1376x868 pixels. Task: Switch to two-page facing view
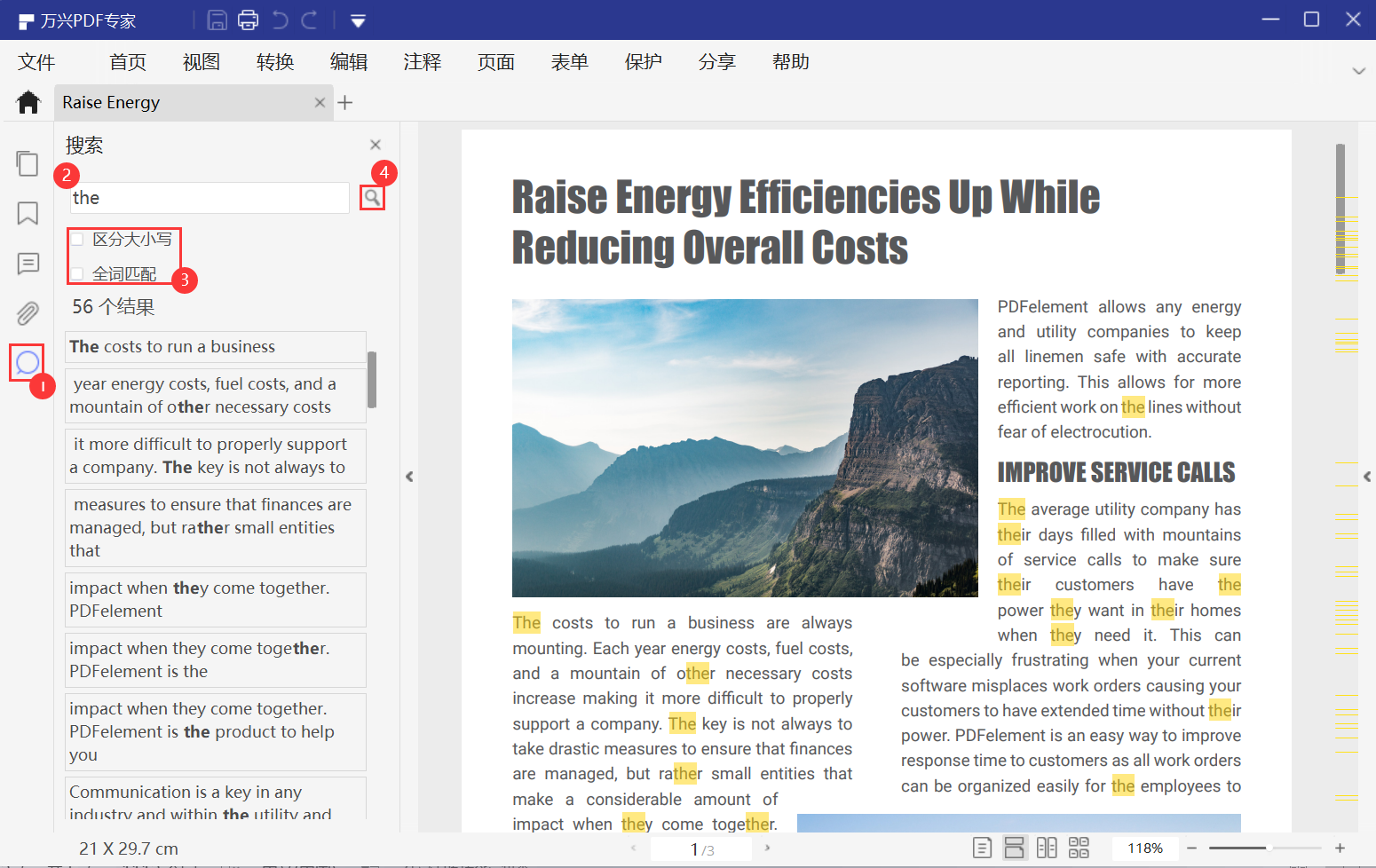[1047, 848]
